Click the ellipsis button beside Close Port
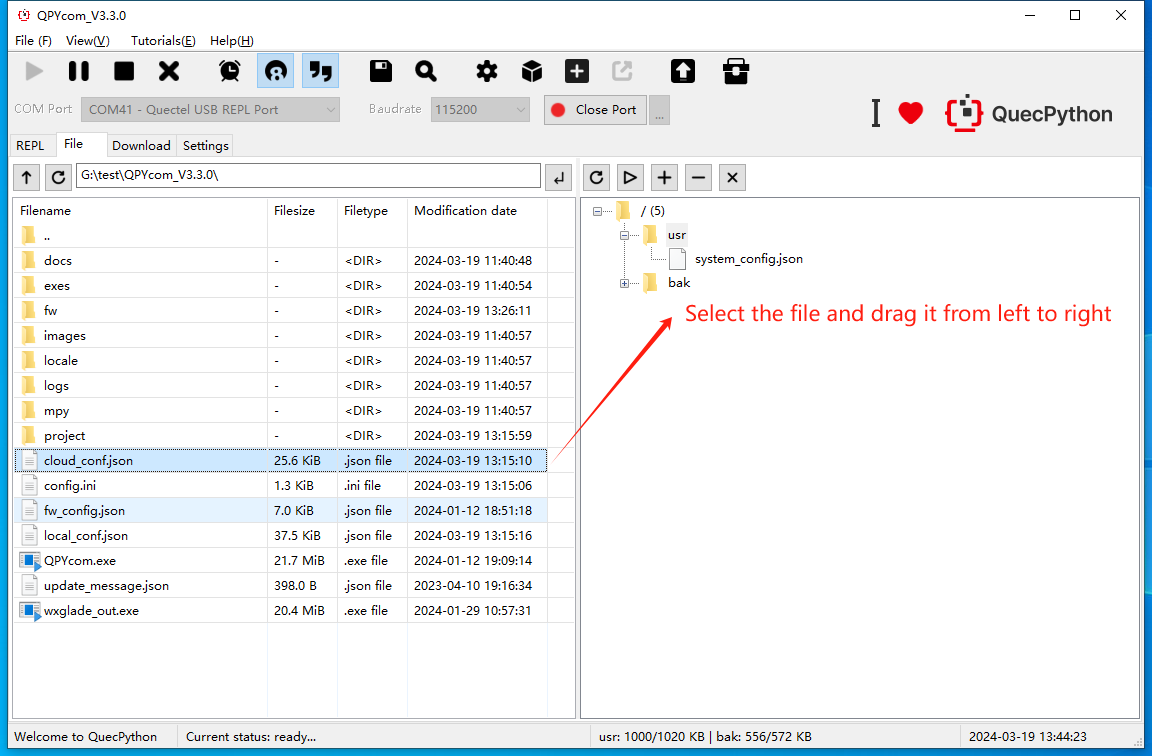Image resolution: width=1152 pixels, height=756 pixels. tap(659, 109)
